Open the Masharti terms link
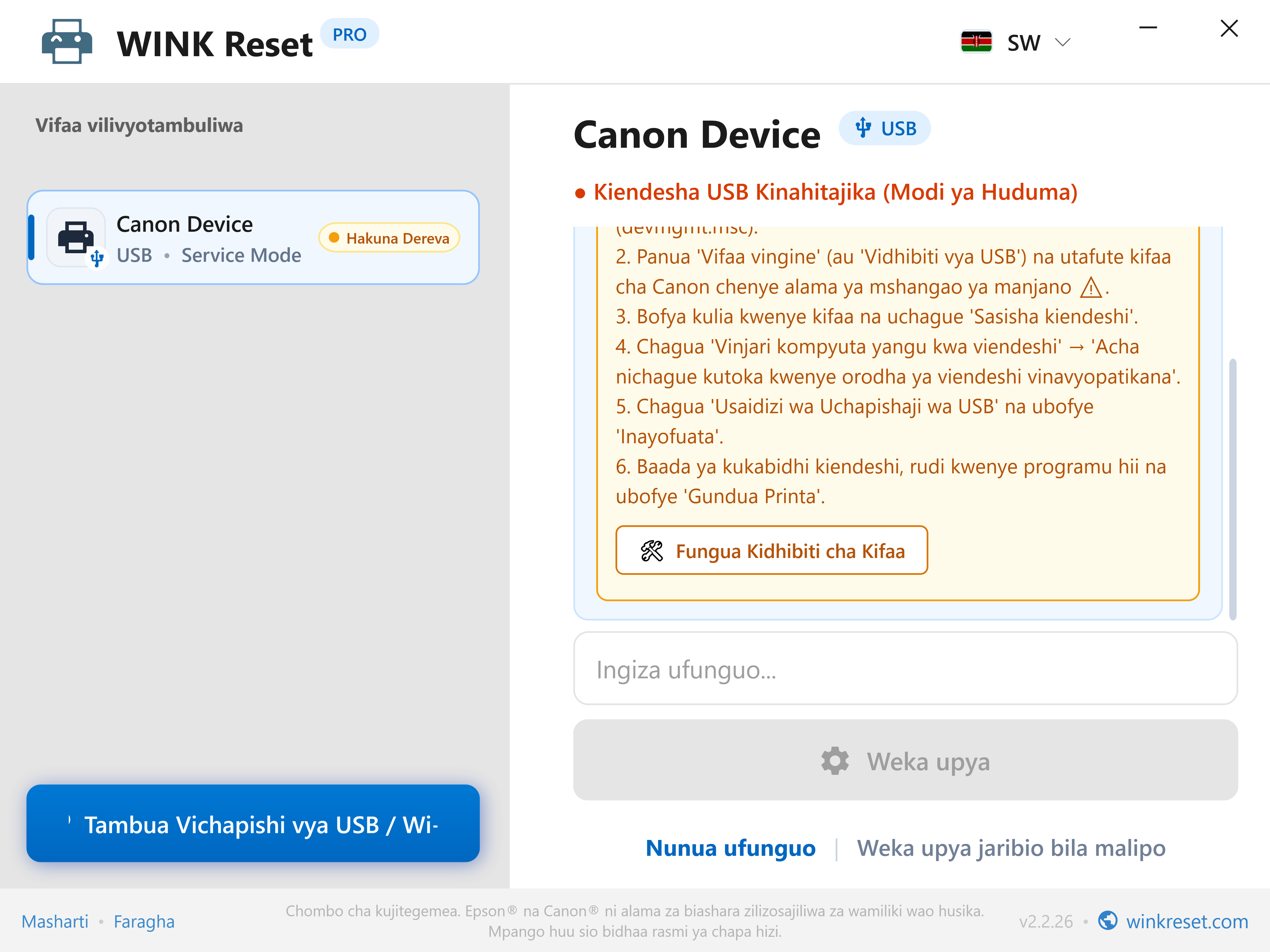This screenshot has height=952, width=1270. [55, 922]
